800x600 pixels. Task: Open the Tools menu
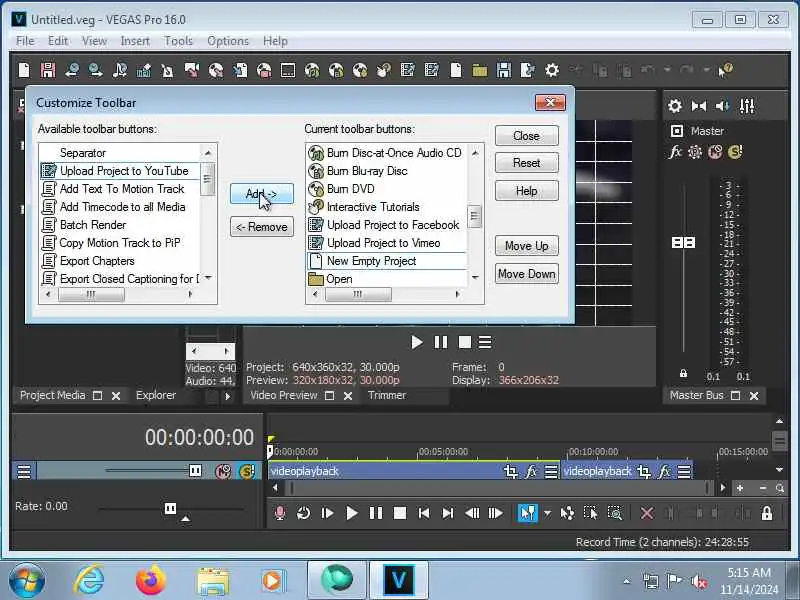[179, 41]
